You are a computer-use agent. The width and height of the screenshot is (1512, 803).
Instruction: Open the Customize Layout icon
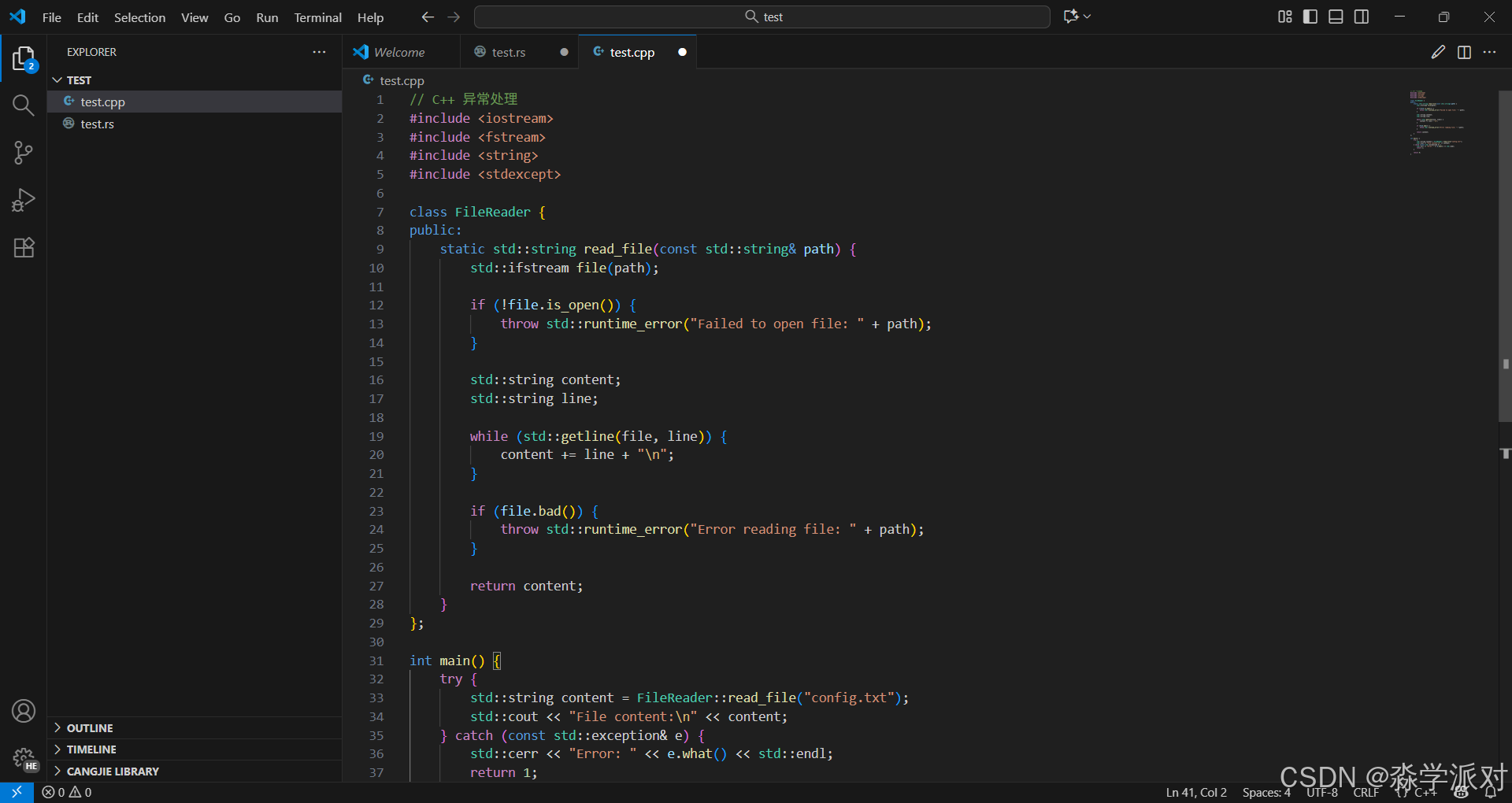pos(1285,17)
